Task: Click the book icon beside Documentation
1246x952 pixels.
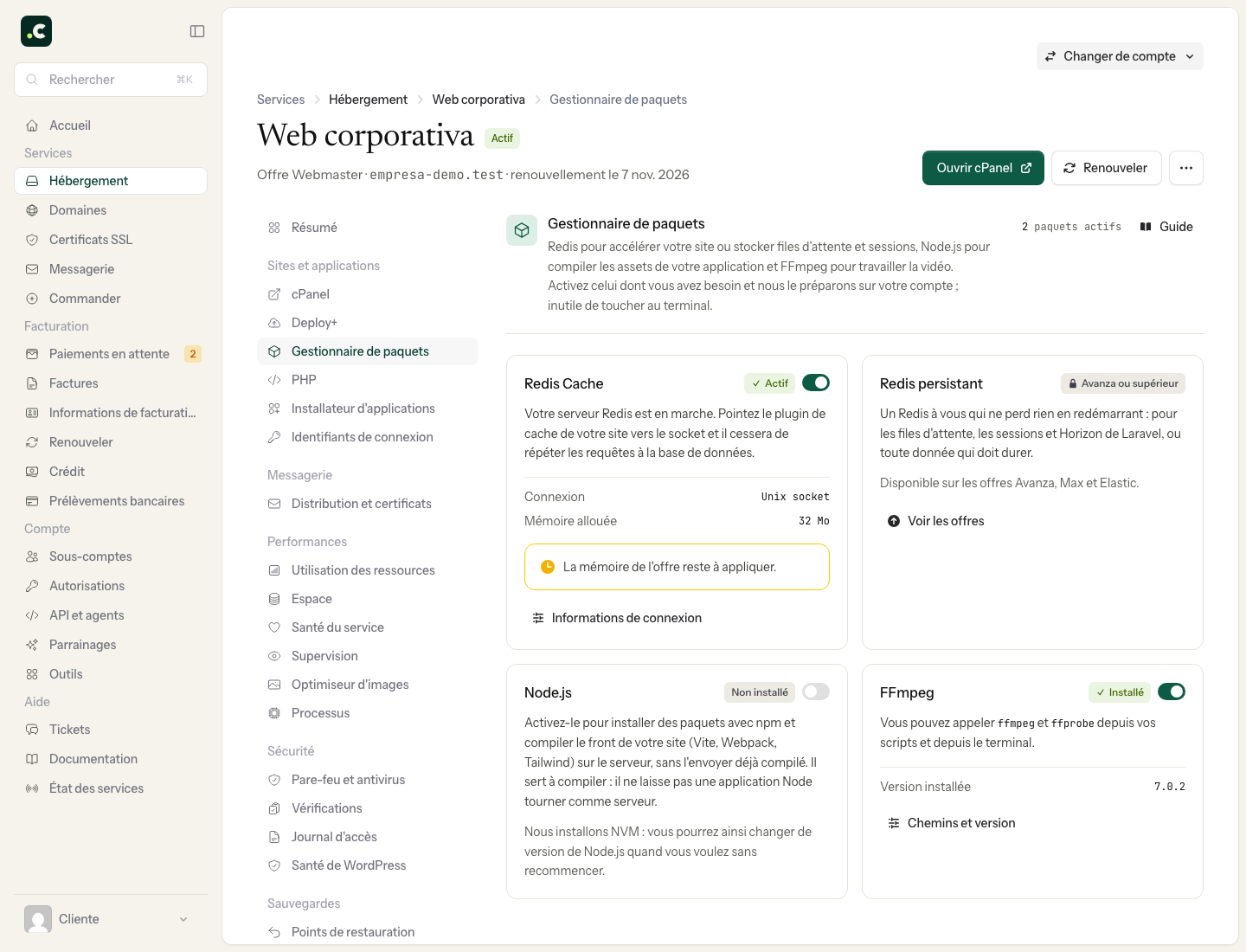Action: pos(32,759)
